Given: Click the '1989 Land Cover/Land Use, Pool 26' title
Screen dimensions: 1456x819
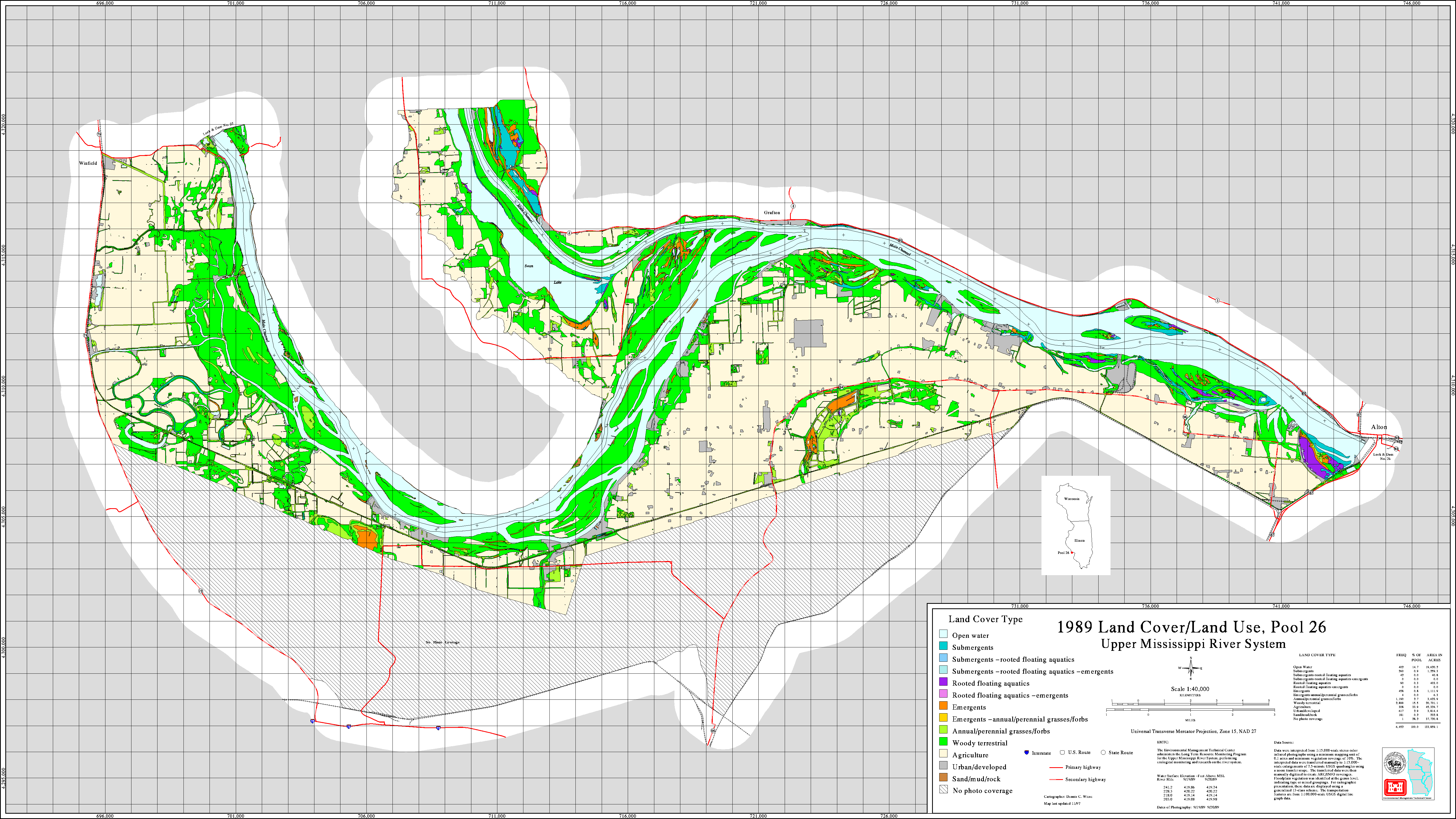Looking at the screenshot, I should pos(1191,627).
